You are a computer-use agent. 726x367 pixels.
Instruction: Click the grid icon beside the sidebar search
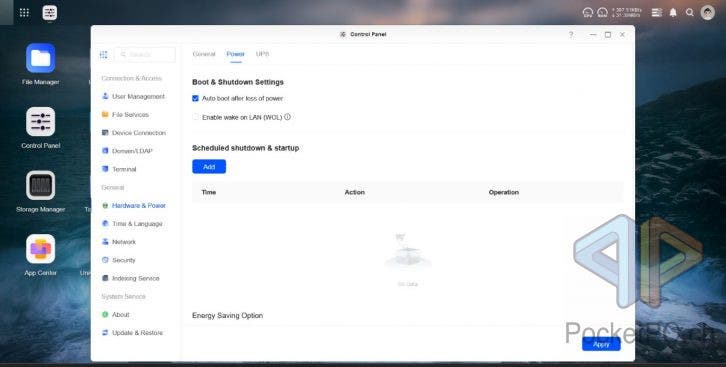(103, 55)
